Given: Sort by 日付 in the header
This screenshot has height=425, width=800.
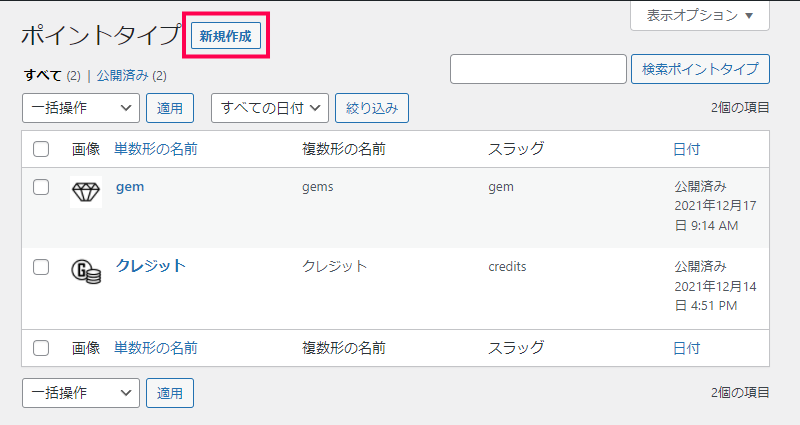Looking at the screenshot, I should pyautogui.click(x=686, y=149).
